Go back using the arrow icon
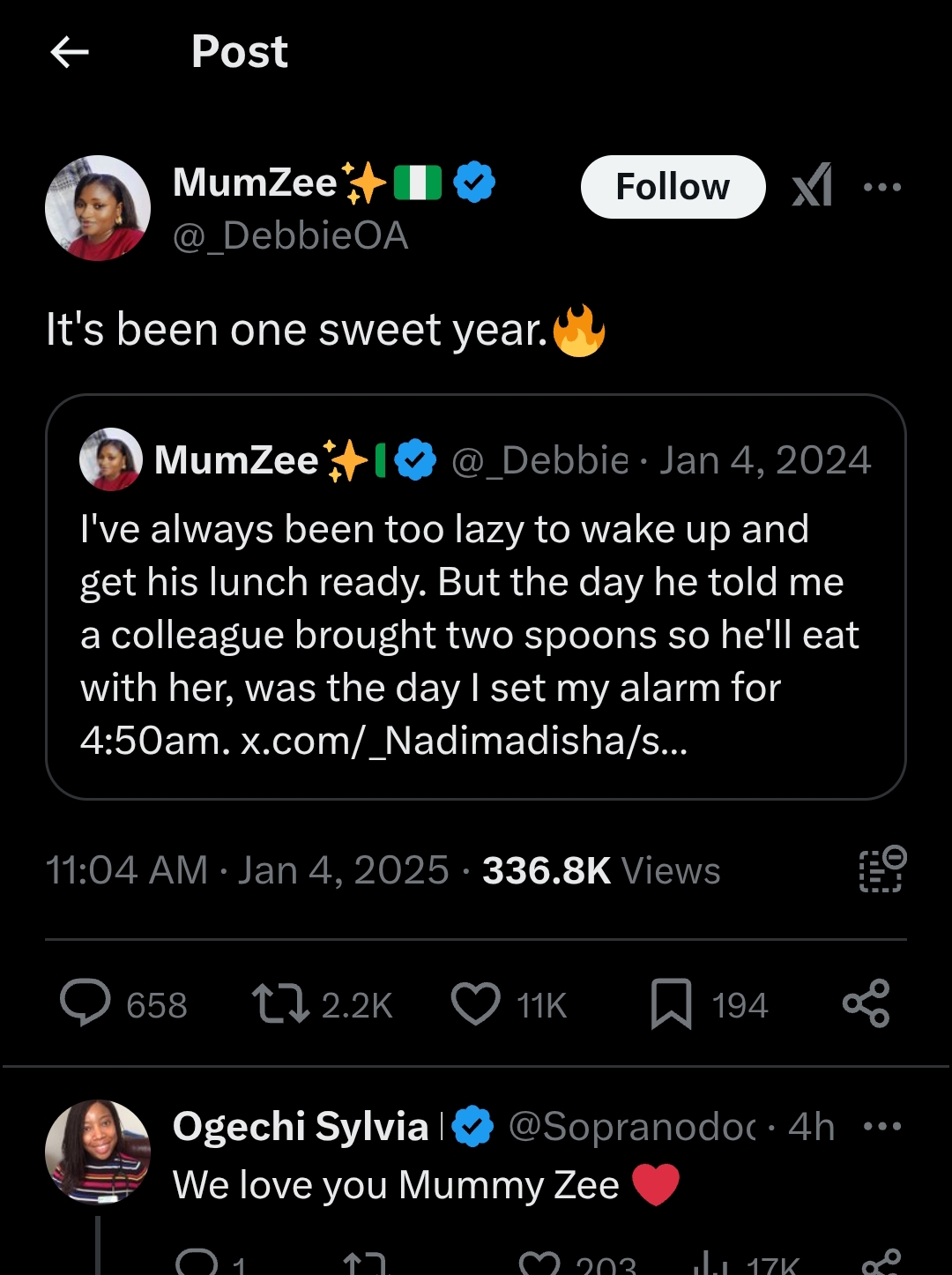Viewport: 952px width, 1275px height. 70,52
